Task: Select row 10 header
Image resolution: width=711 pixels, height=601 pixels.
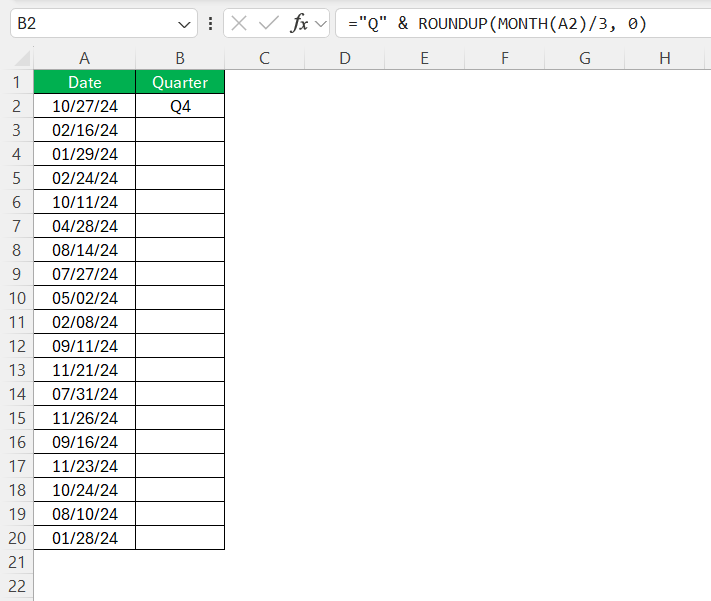Action: 17,298
